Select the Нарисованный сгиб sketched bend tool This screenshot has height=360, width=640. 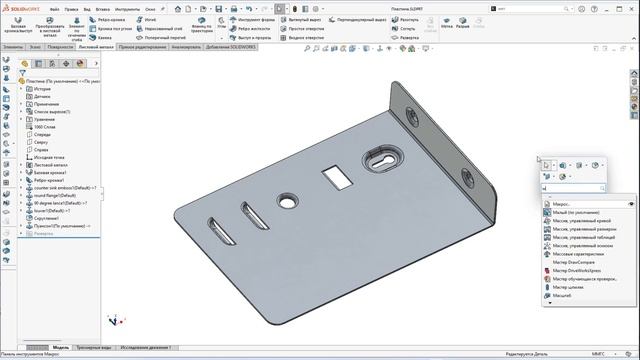(160, 29)
